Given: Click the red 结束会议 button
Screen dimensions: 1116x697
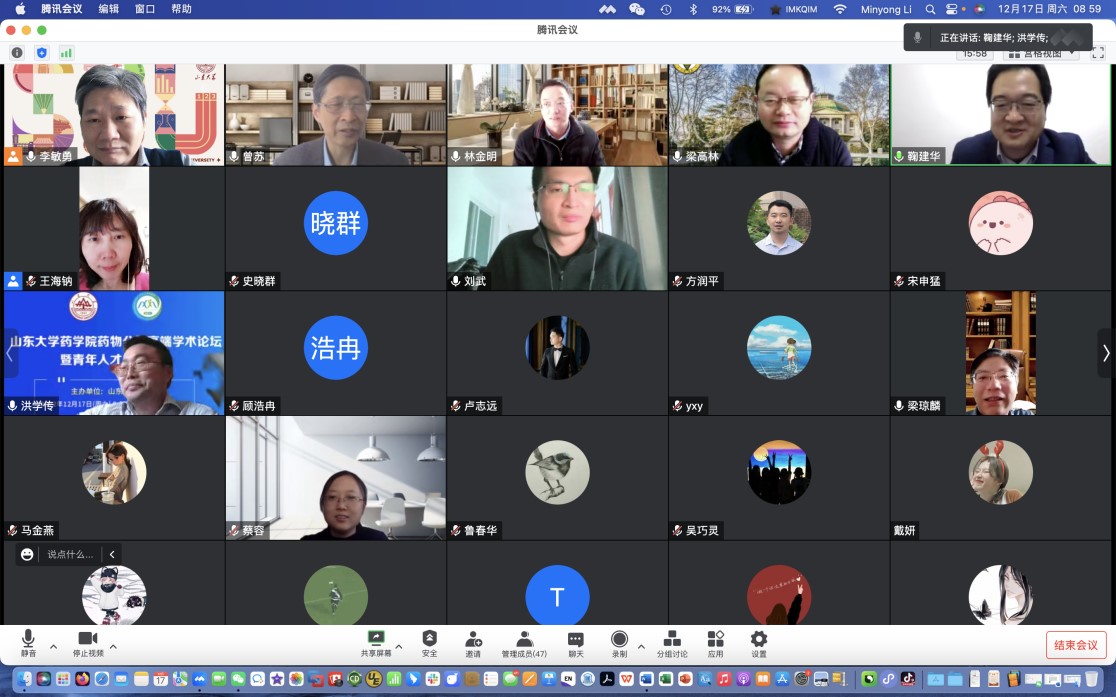Looking at the screenshot, I should [1076, 645].
